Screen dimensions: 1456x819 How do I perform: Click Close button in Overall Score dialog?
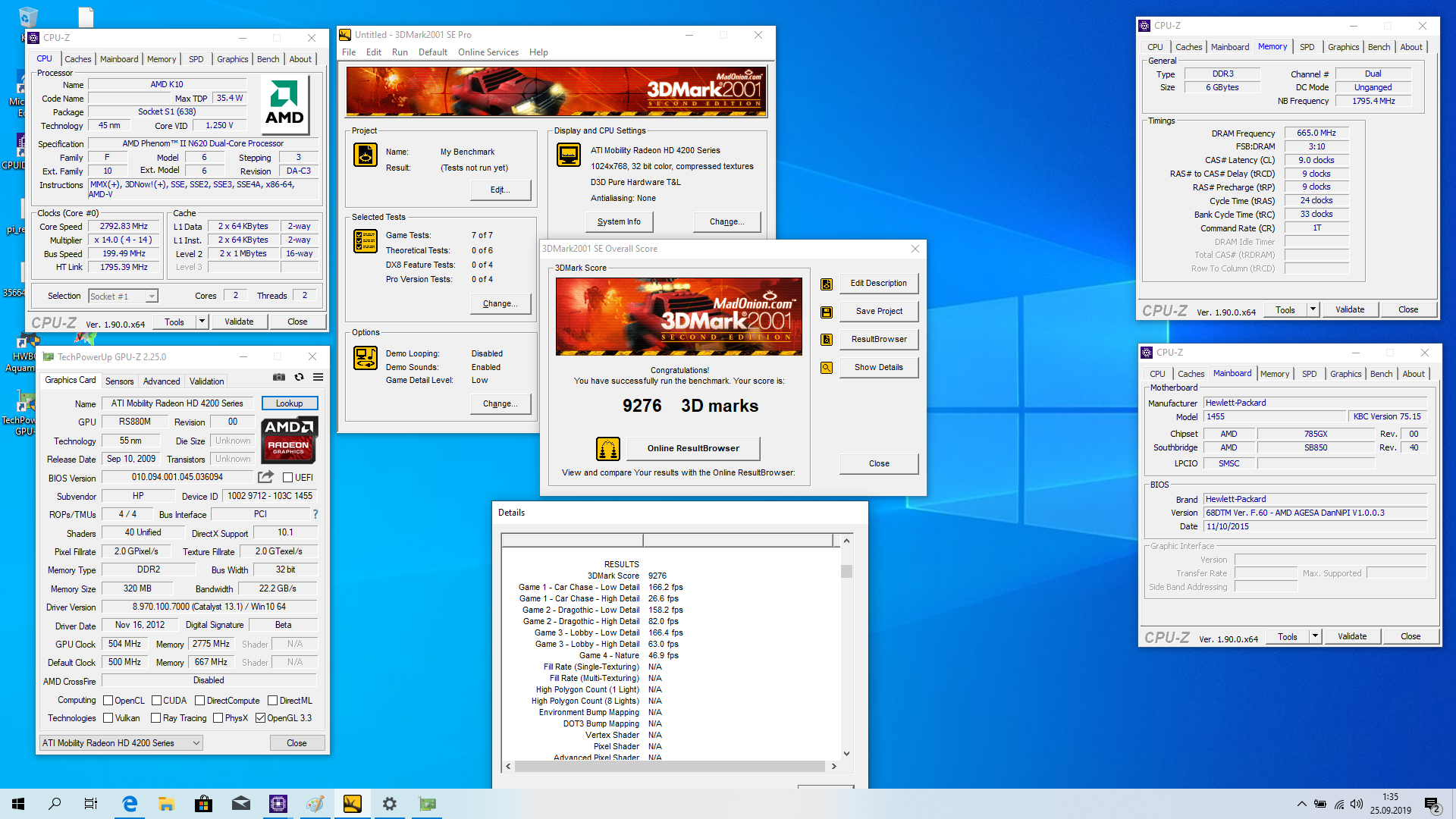tap(879, 463)
